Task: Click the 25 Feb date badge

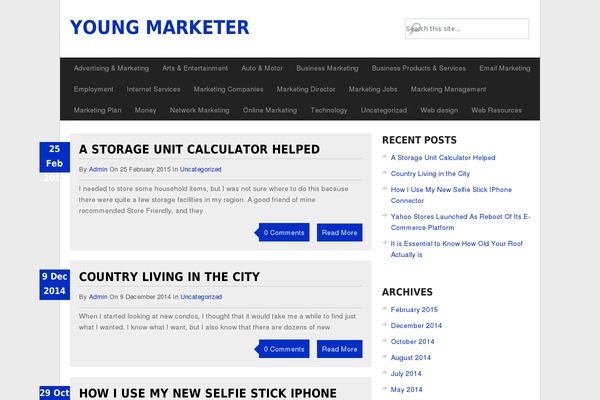Action: [54, 157]
